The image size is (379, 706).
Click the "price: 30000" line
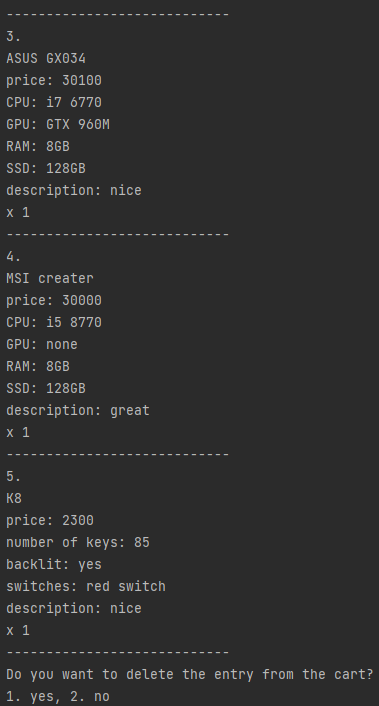[x=54, y=300]
